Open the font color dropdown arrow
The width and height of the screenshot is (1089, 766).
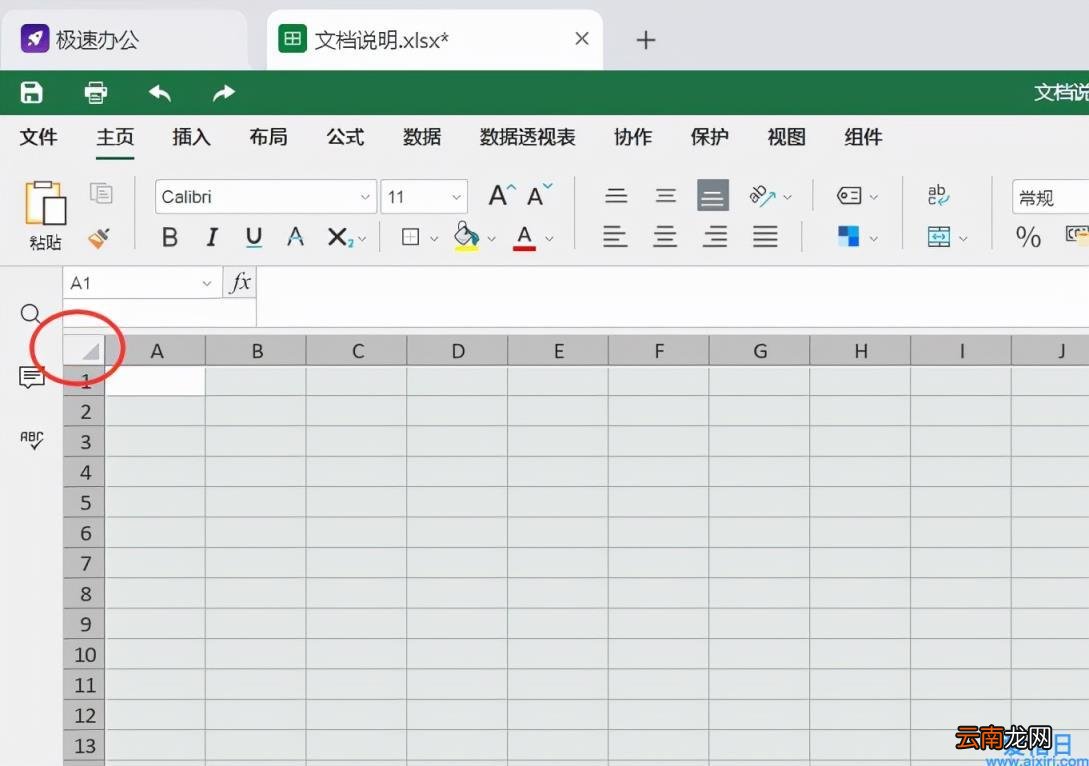(549, 239)
